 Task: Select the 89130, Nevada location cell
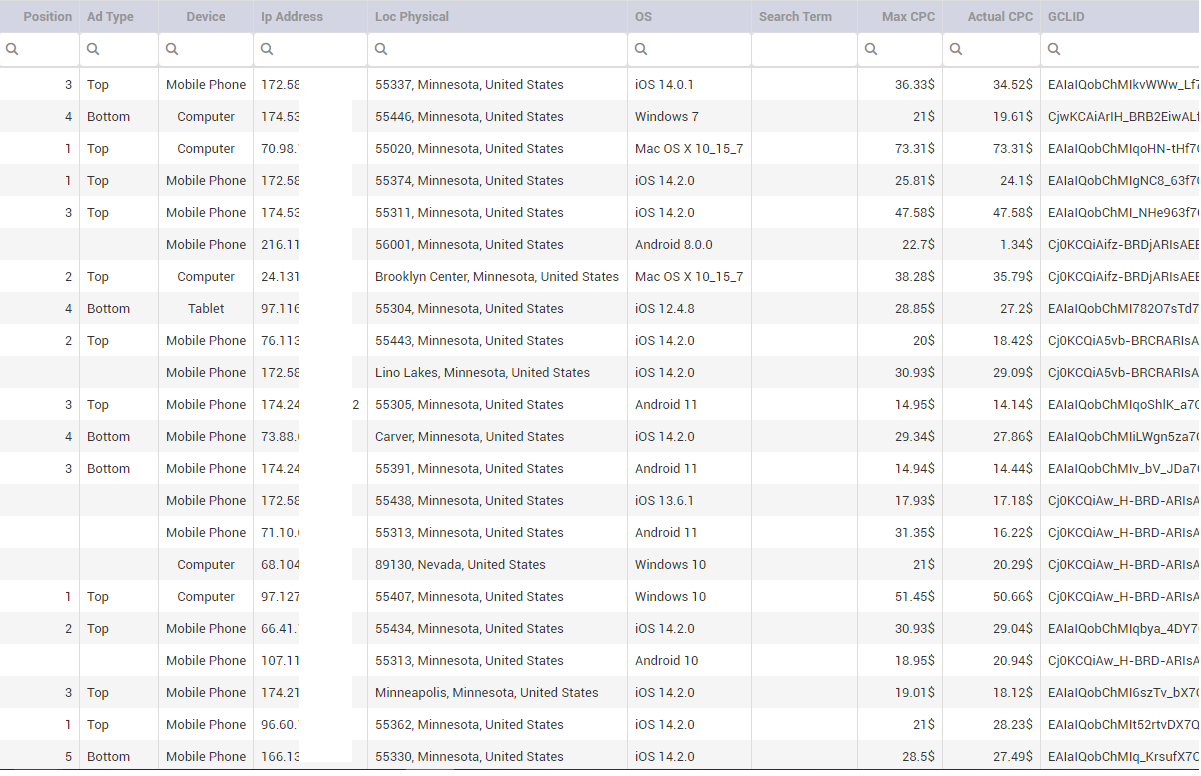point(460,565)
